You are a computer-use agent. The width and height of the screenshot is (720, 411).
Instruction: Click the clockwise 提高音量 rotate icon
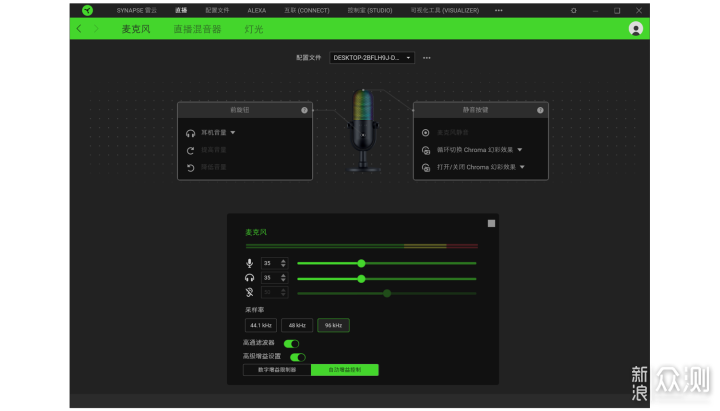191,150
